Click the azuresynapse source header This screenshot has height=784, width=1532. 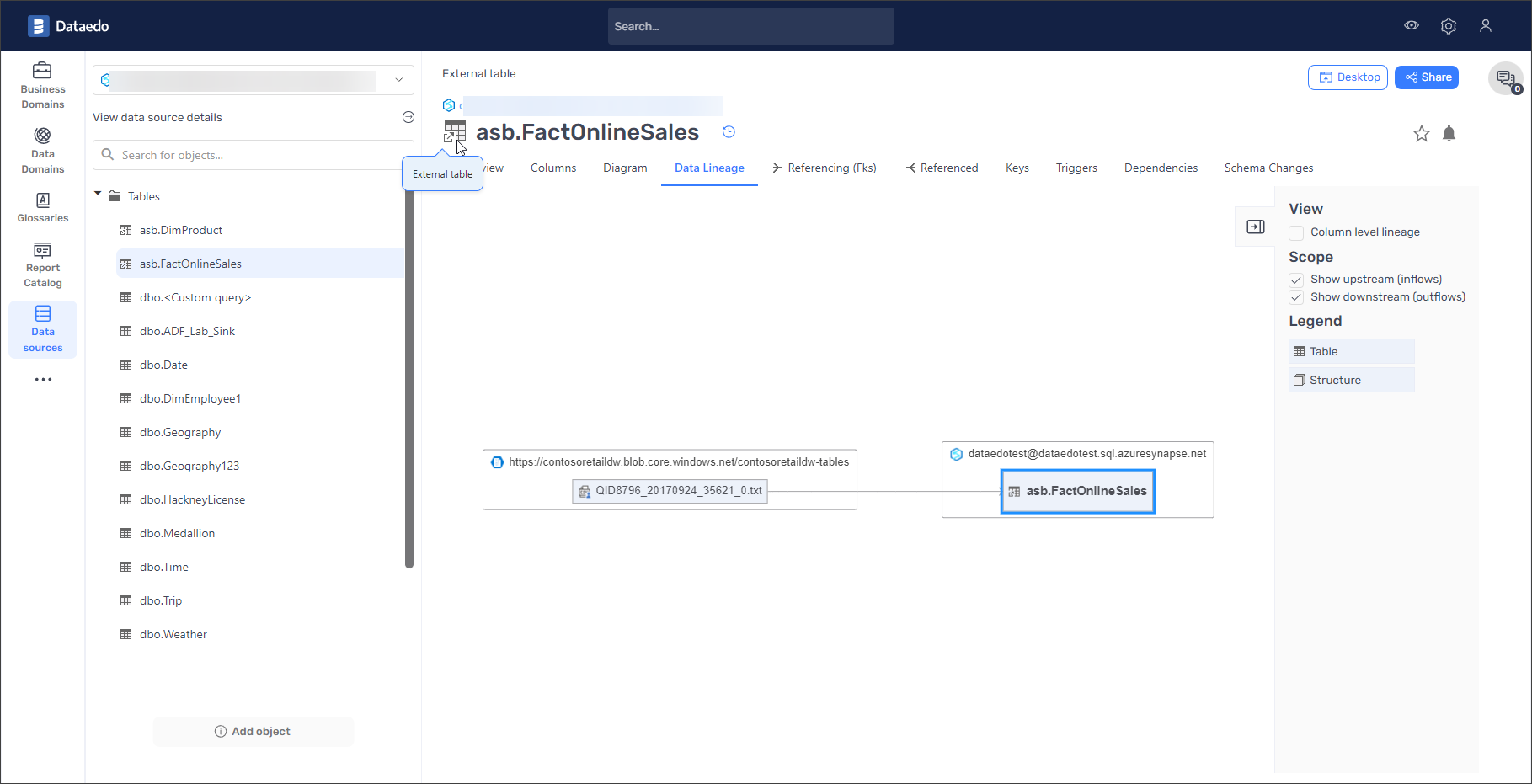pos(1078,454)
